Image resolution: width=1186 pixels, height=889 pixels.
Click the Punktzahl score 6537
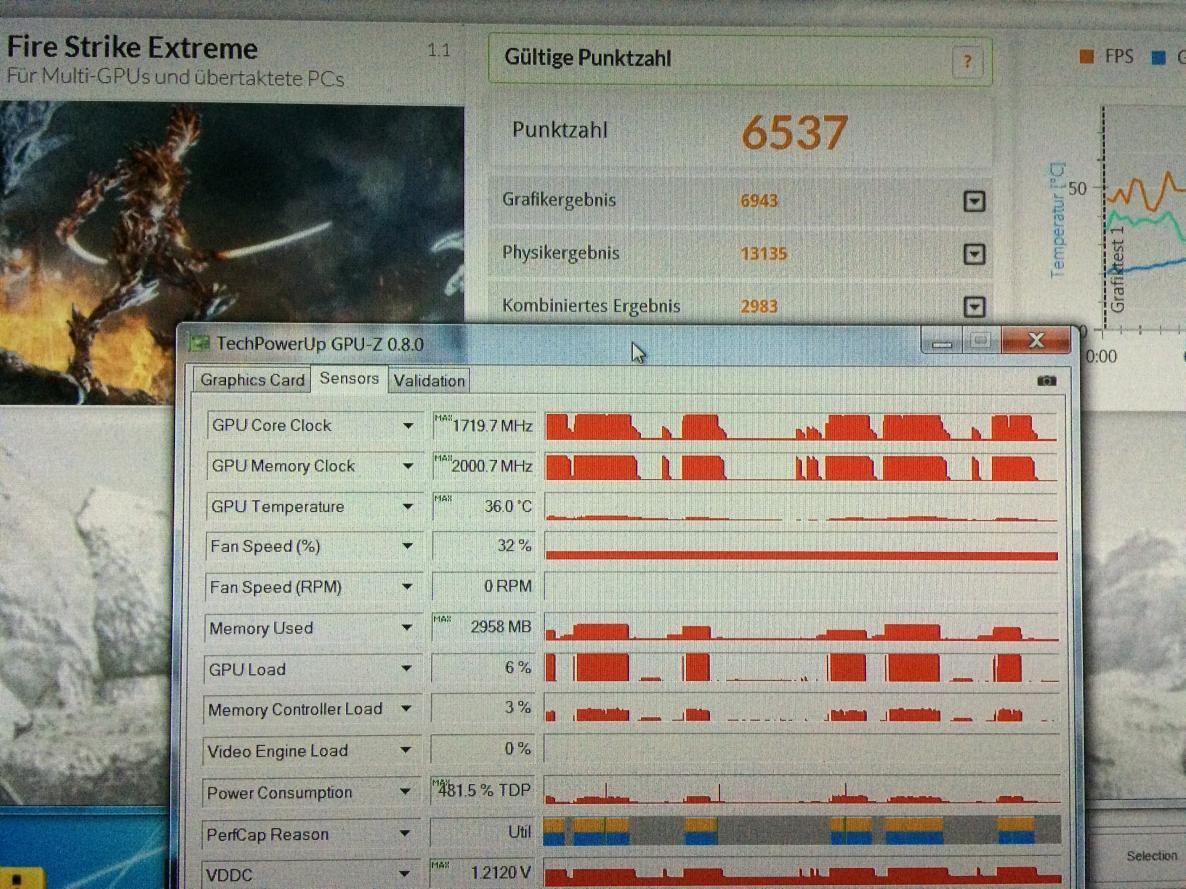coord(794,132)
